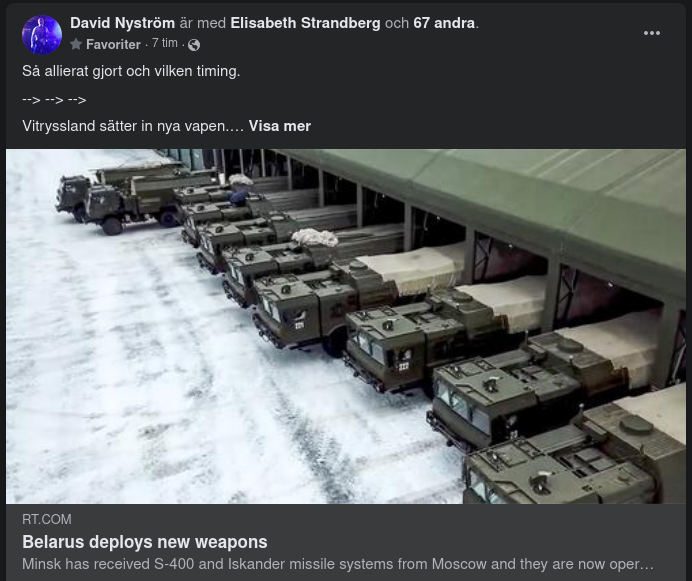Click David Nyström's profile picture
The width and height of the screenshot is (692, 581).
point(42,34)
